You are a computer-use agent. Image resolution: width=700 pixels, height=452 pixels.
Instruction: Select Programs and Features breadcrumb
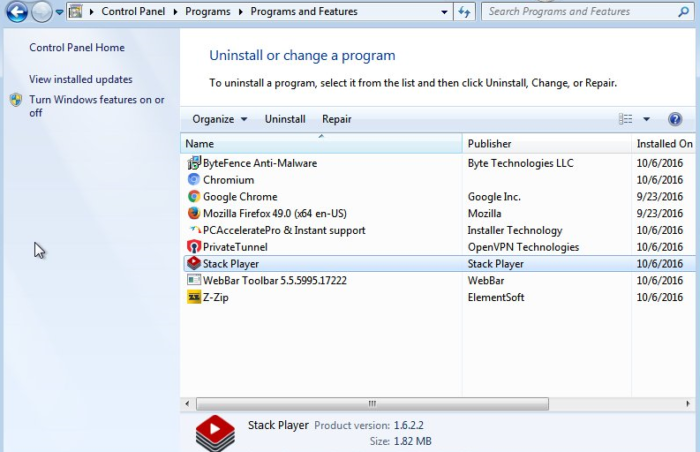[x=304, y=12]
